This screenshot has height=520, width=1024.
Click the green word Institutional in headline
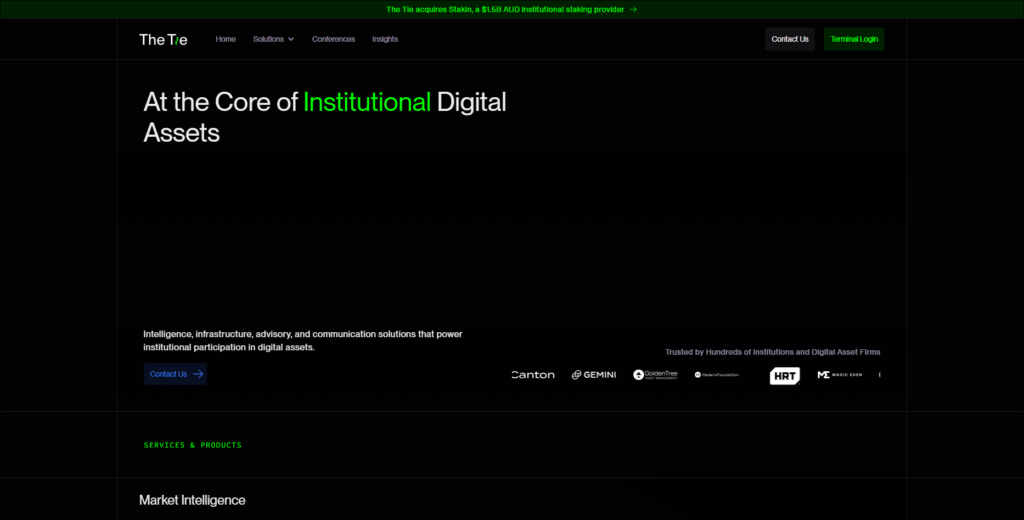[x=367, y=102]
